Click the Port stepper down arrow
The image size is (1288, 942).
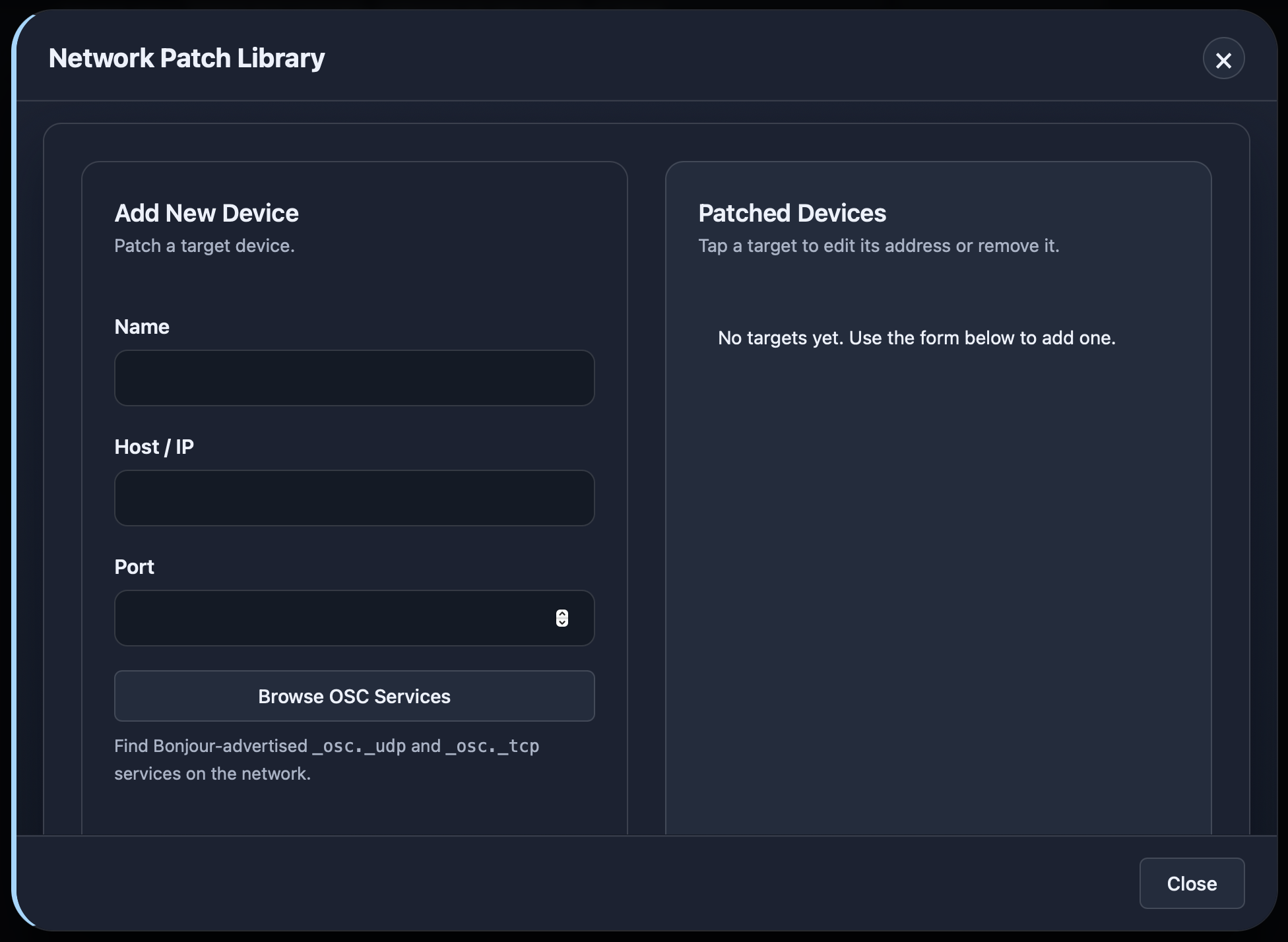click(562, 622)
